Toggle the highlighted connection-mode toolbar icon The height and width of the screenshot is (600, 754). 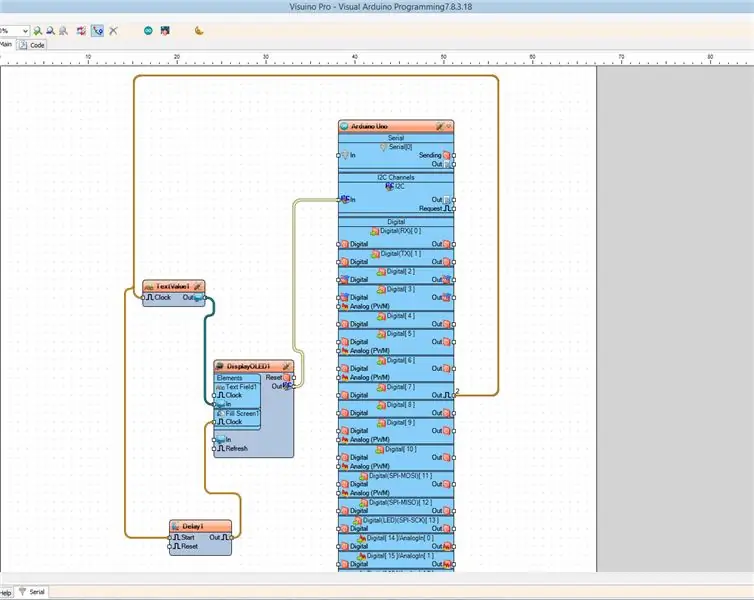(x=98, y=31)
